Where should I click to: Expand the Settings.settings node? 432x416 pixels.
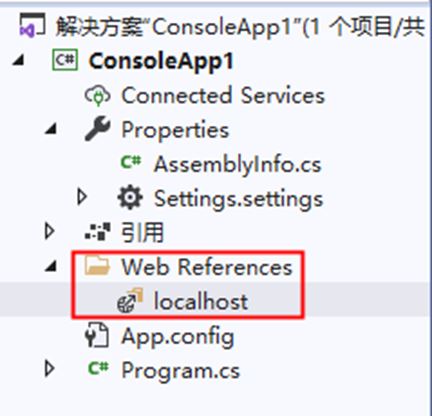(x=82, y=197)
